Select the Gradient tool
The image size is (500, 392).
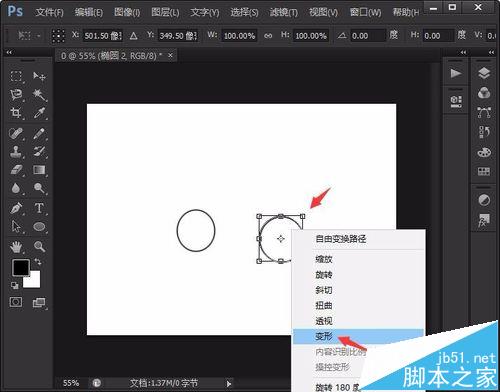39,170
